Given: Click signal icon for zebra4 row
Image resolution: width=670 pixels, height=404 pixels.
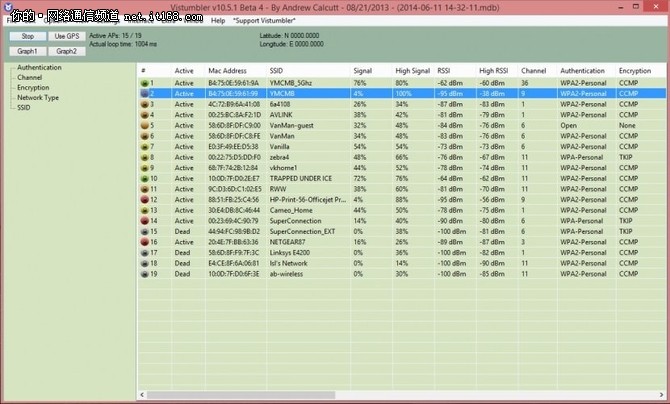Looking at the screenshot, I should [144, 157].
